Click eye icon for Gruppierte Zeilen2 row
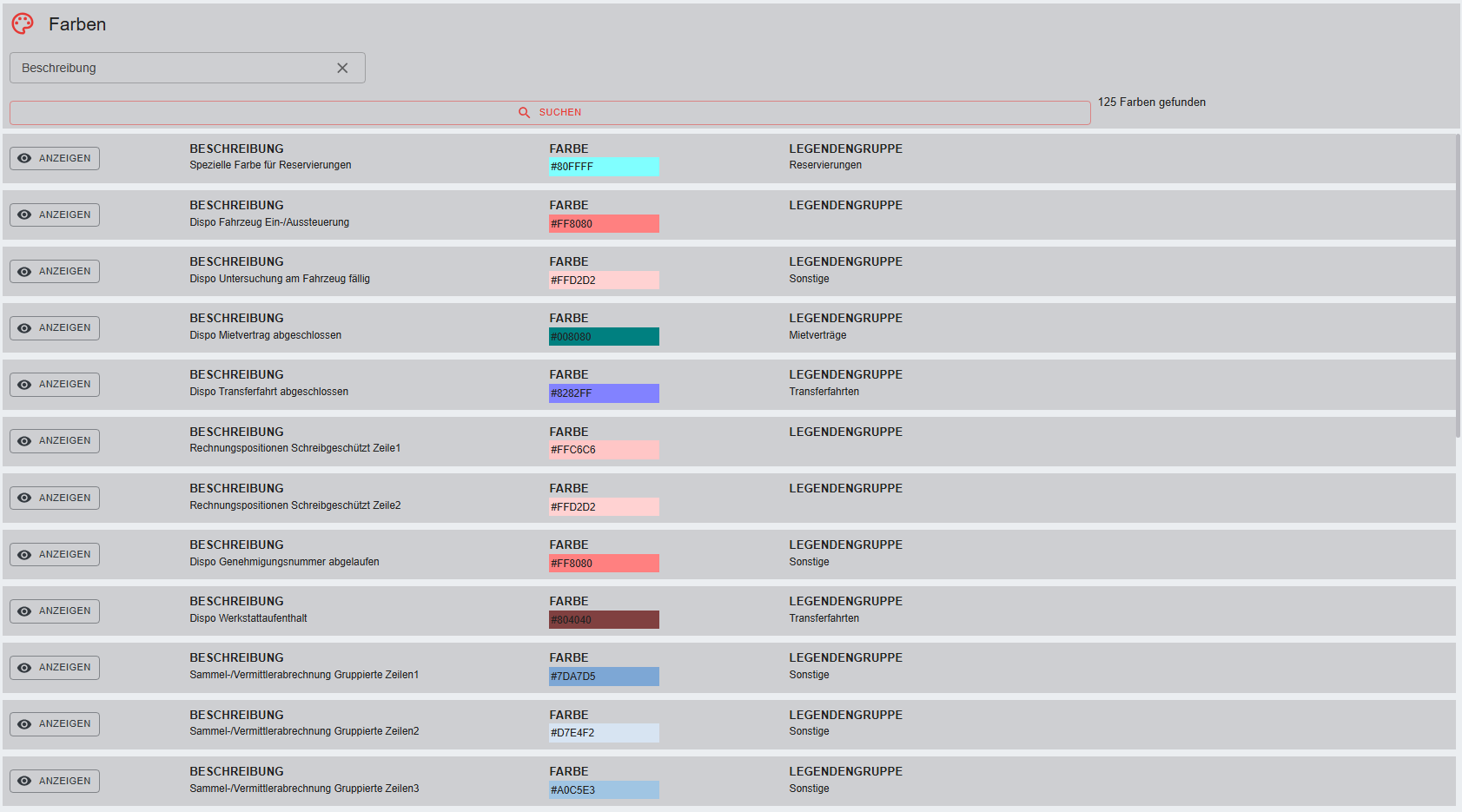Image resolution: width=1462 pixels, height=812 pixels. click(x=24, y=724)
